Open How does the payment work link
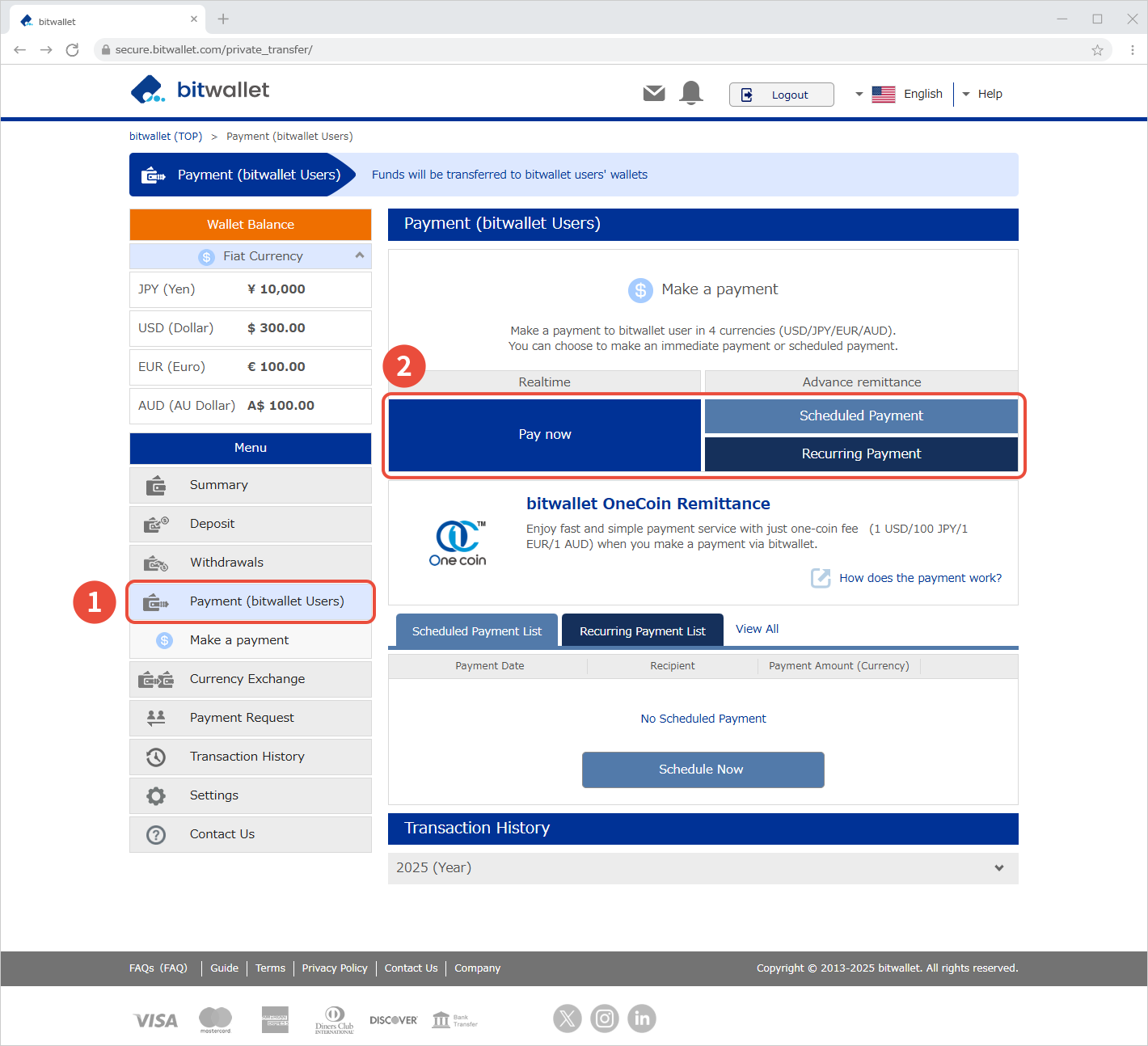 pos(921,578)
